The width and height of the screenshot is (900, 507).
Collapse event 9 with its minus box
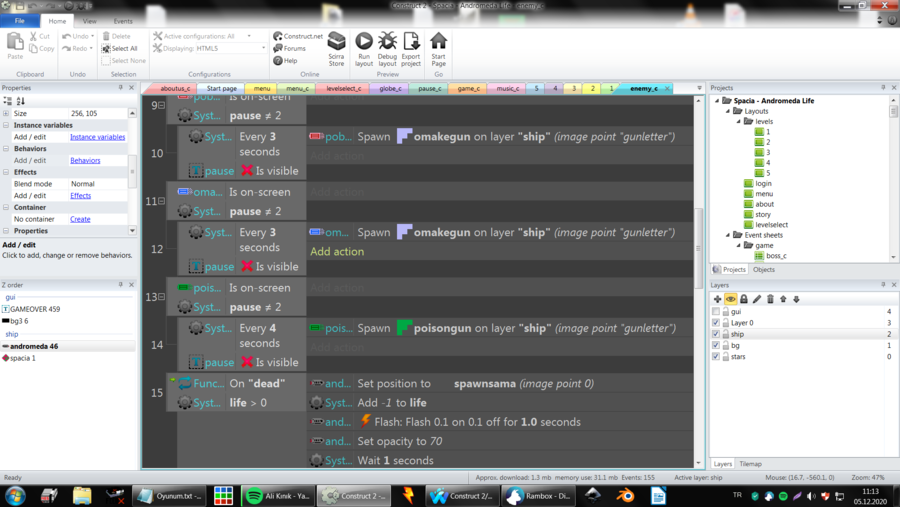[162, 105]
